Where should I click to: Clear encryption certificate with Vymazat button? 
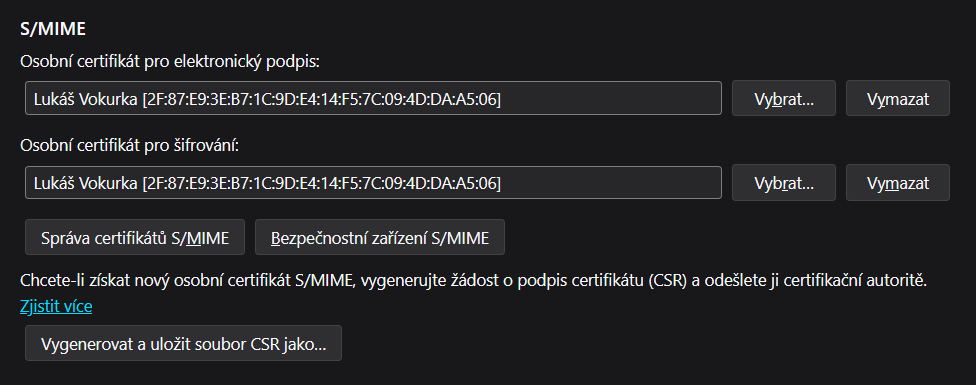898,183
